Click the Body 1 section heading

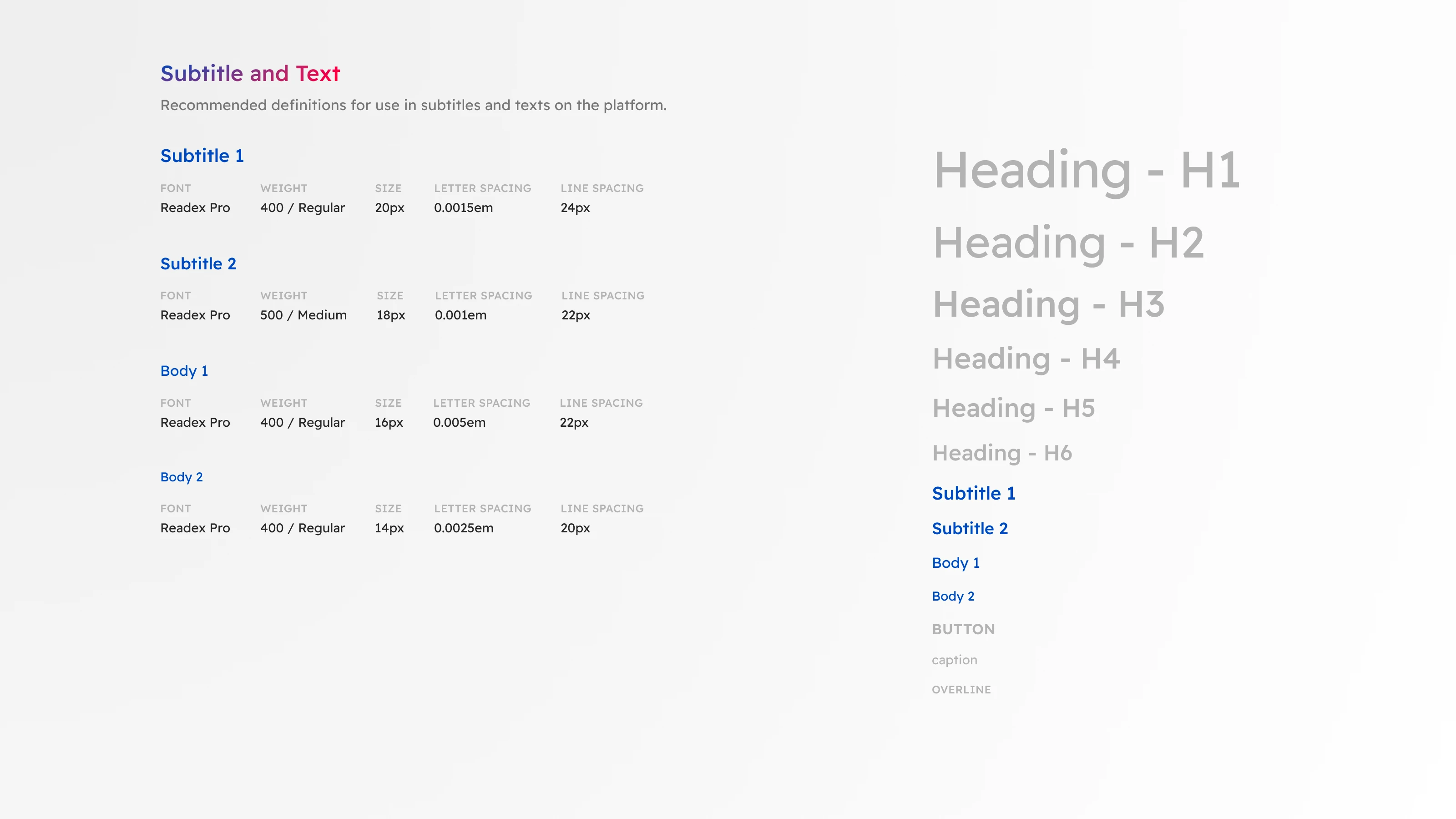point(184,371)
